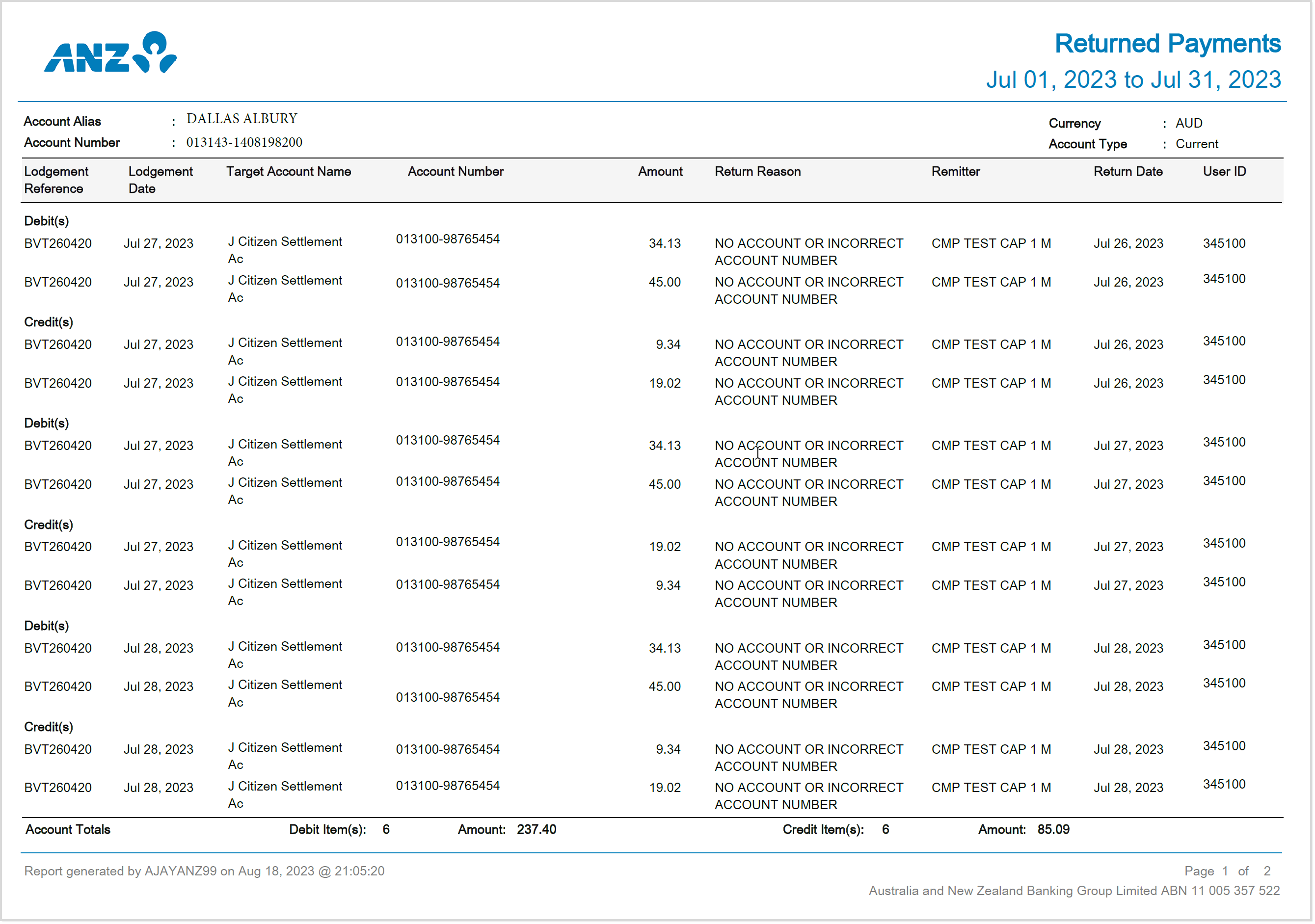Click lodgement reference BVT260420 in first debit row
Viewport: 1315px width, 924px height.
[x=57, y=243]
